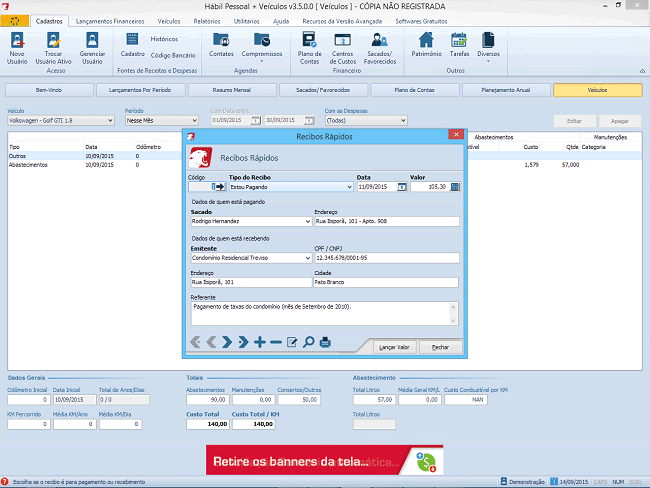This screenshot has width=650, height=488.
Task: Go to the next receipt record
Action: (x=228, y=343)
